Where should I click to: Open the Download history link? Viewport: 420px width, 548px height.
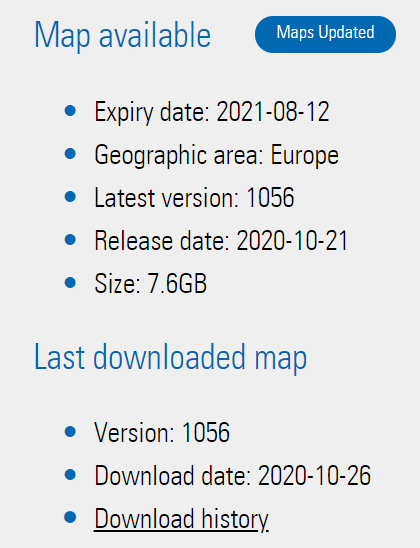(x=181, y=519)
